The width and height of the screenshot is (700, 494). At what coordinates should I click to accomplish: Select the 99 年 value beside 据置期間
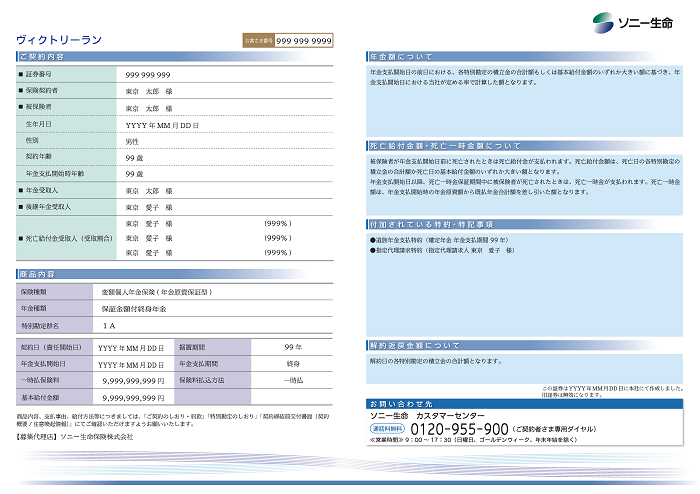[x=293, y=347]
